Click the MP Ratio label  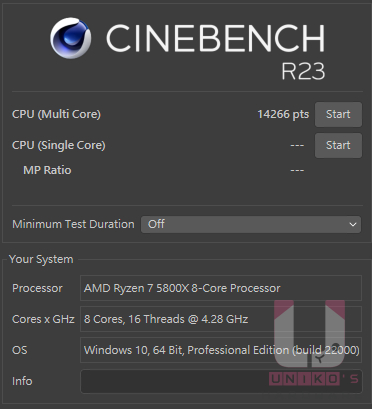point(47,170)
